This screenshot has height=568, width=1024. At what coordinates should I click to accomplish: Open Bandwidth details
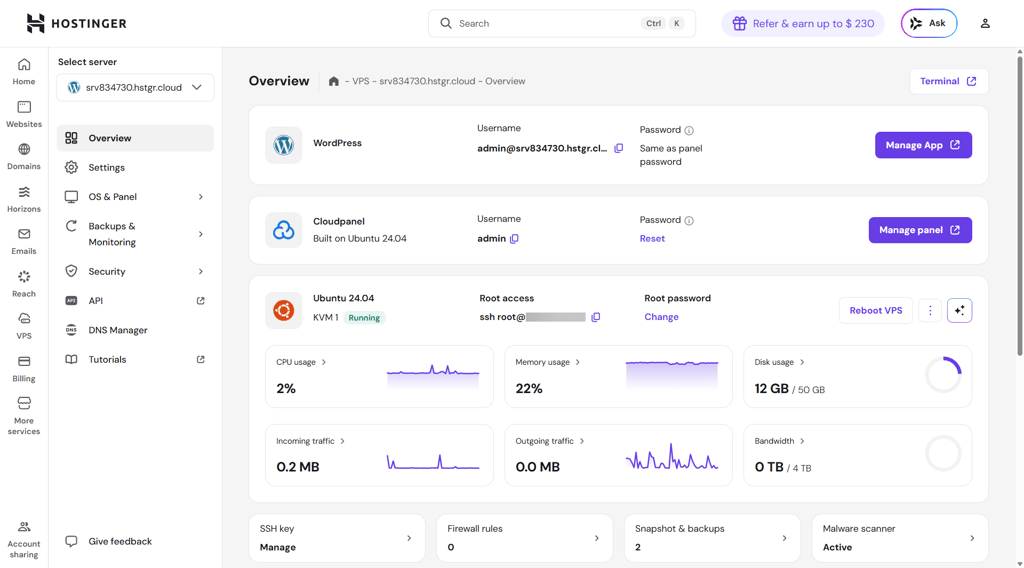coord(780,441)
